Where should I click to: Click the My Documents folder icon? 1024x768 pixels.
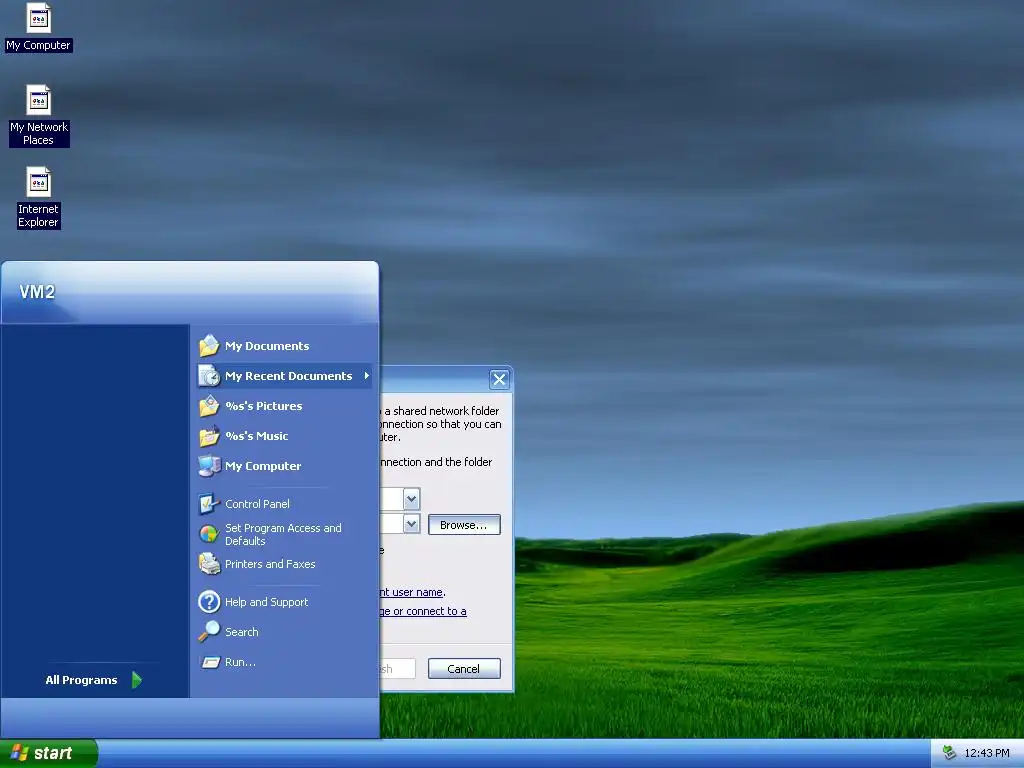[x=209, y=345]
